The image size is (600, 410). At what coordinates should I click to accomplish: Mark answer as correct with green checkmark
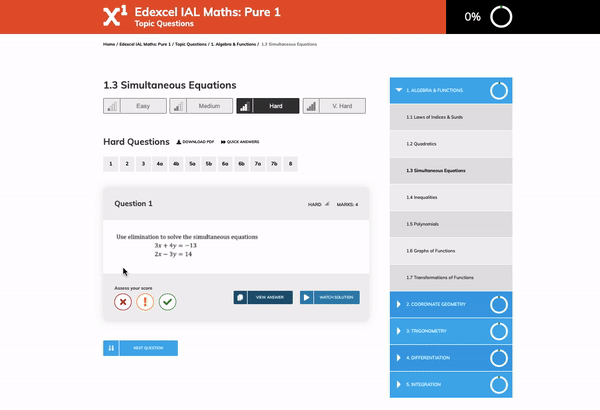click(167, 301)
